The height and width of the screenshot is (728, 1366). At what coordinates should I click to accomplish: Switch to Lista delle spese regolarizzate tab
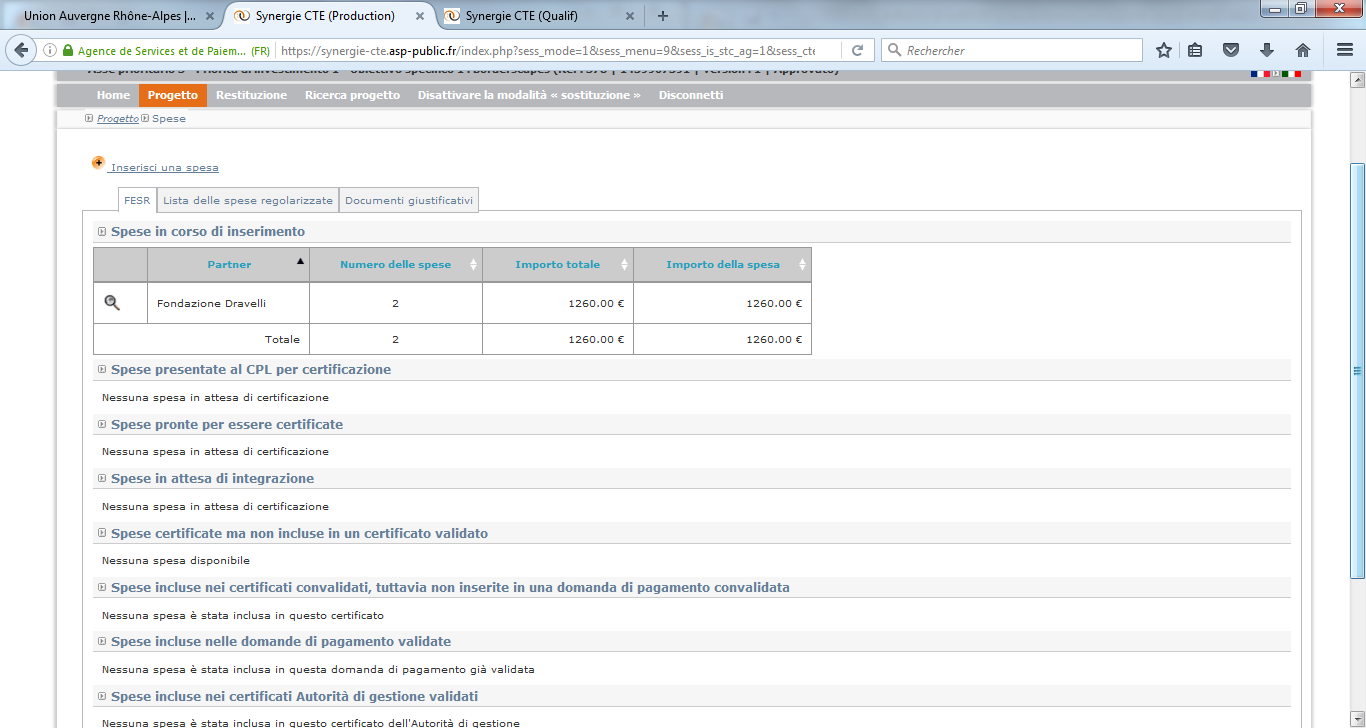tap(248, 200)
